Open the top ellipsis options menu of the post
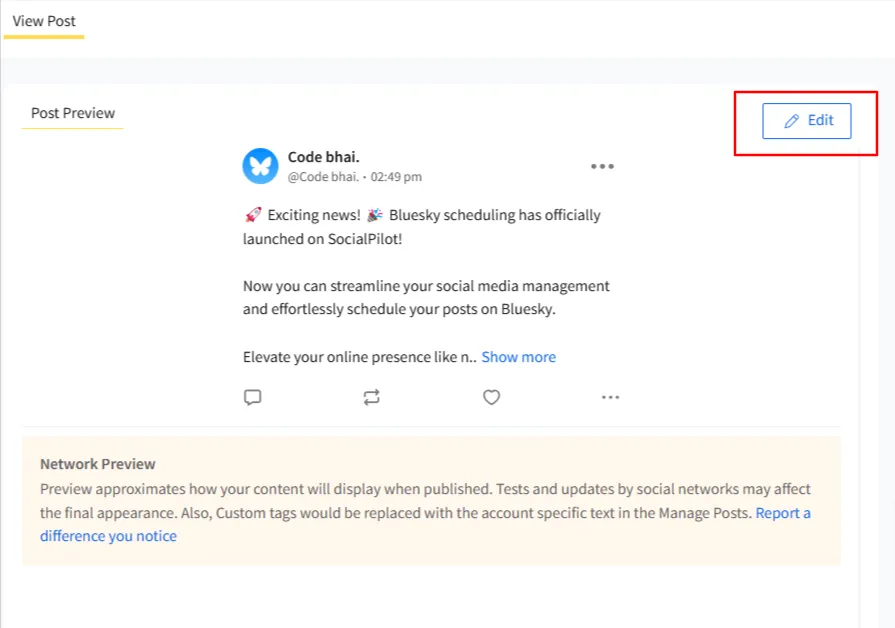The width and height of the screenshot is (895, 628). (602, 166)
